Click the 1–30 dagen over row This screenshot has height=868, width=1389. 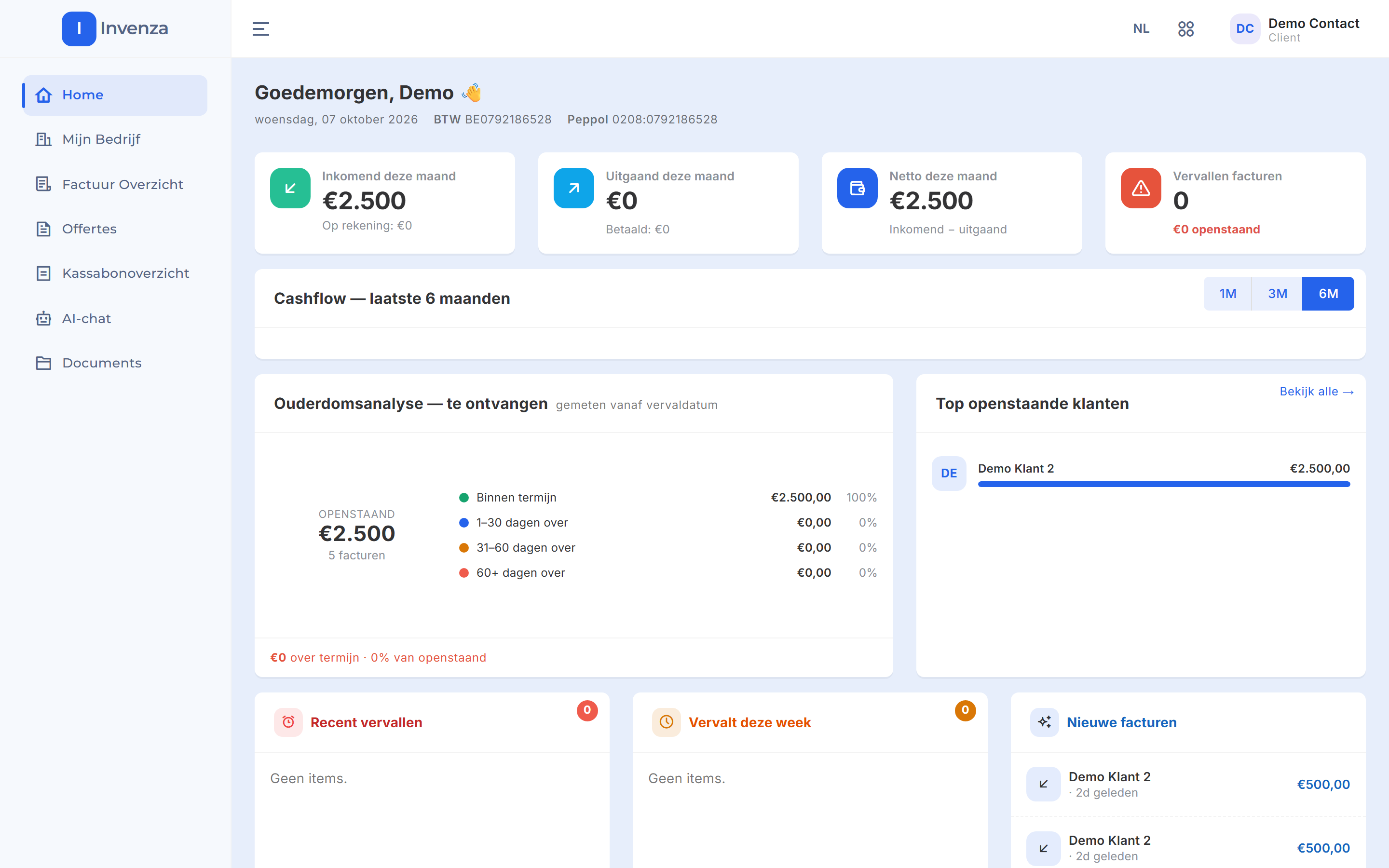[668, 523]
